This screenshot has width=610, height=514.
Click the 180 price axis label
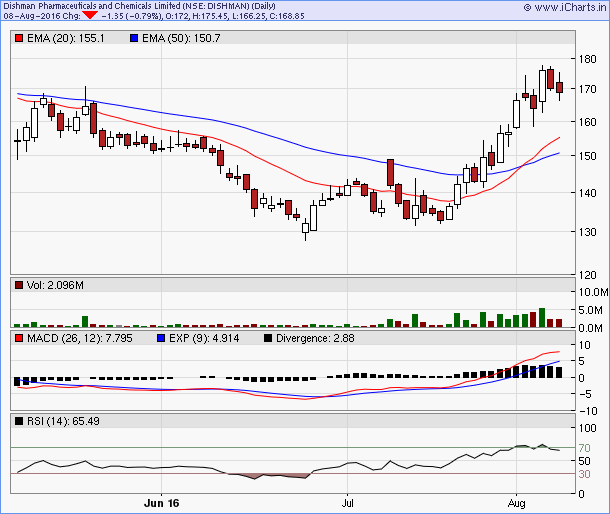coord(587,59)
